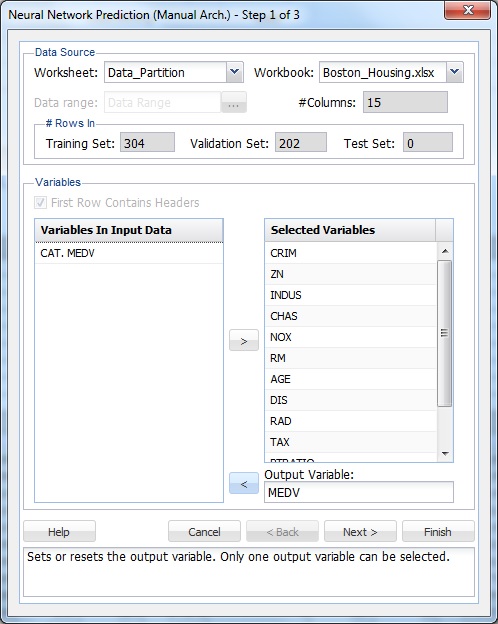The width and height of the screenshot is (498, 624).
Task: Click the Data range browse ellipsis button
Action: (234, 102)
